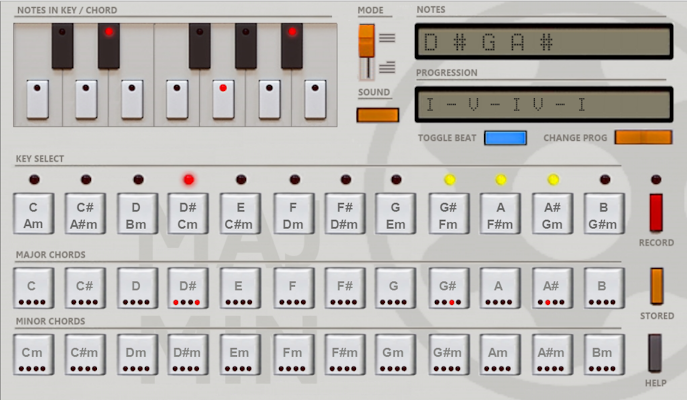Toggle the gray HELP switch
The image size is (687, 400).
655,353
